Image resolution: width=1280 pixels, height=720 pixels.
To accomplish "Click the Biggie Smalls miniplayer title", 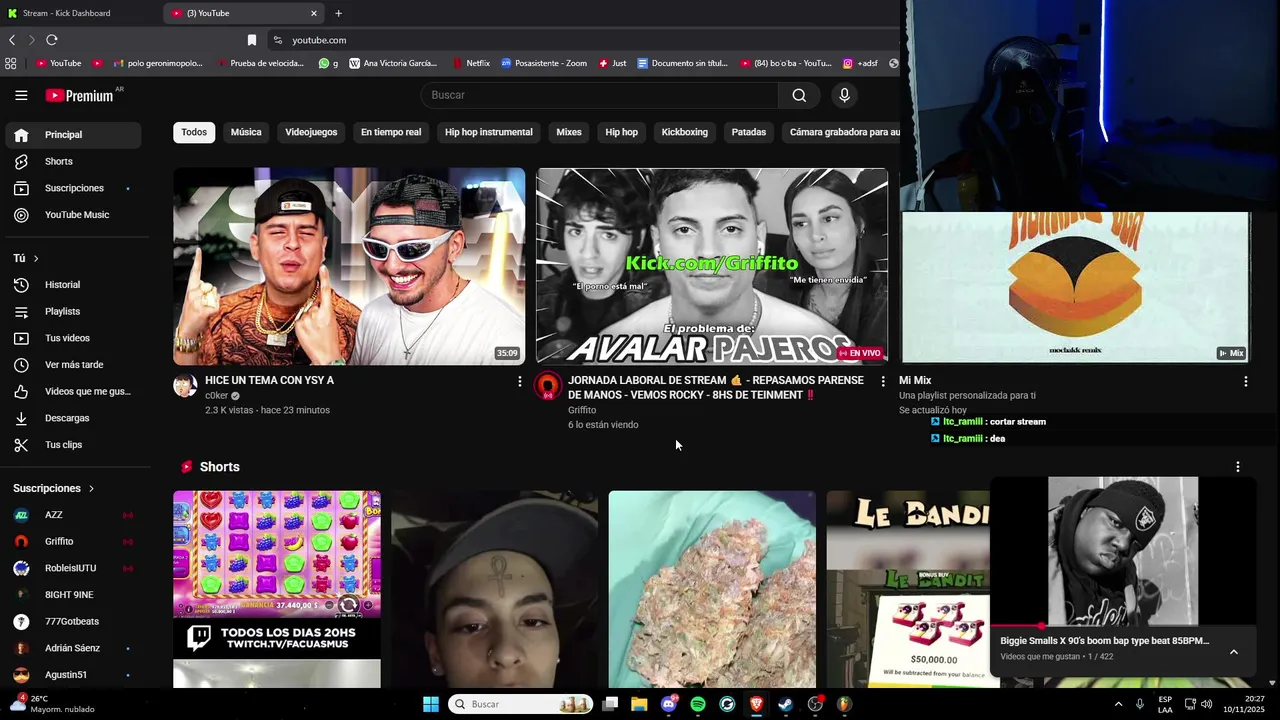I will coord(1105,641).
